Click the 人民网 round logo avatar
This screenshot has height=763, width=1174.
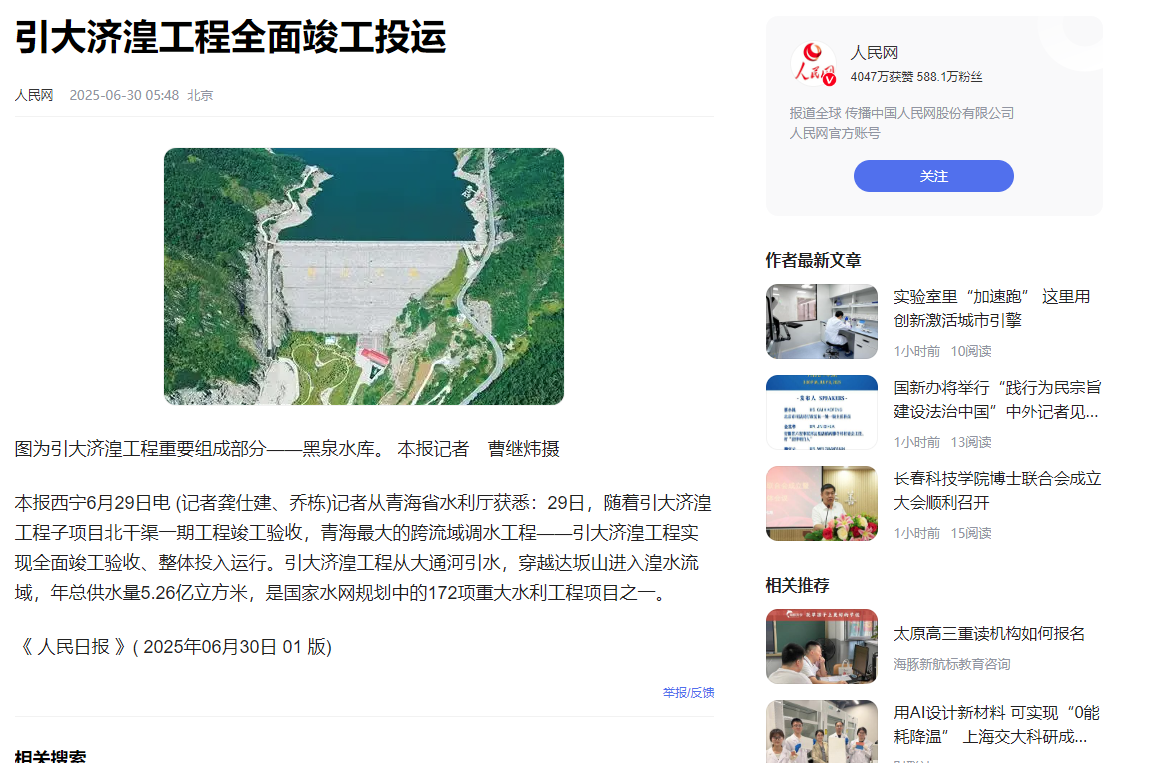coord(813,64)
